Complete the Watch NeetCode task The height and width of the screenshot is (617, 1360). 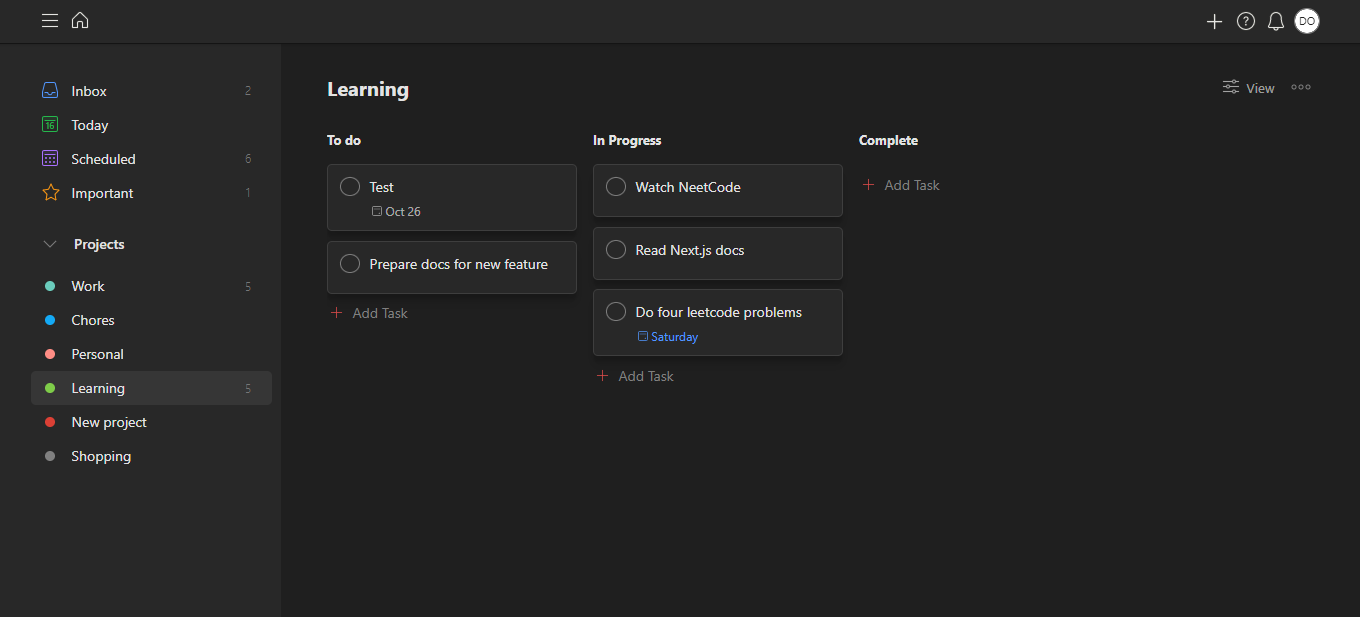[616, 187]
